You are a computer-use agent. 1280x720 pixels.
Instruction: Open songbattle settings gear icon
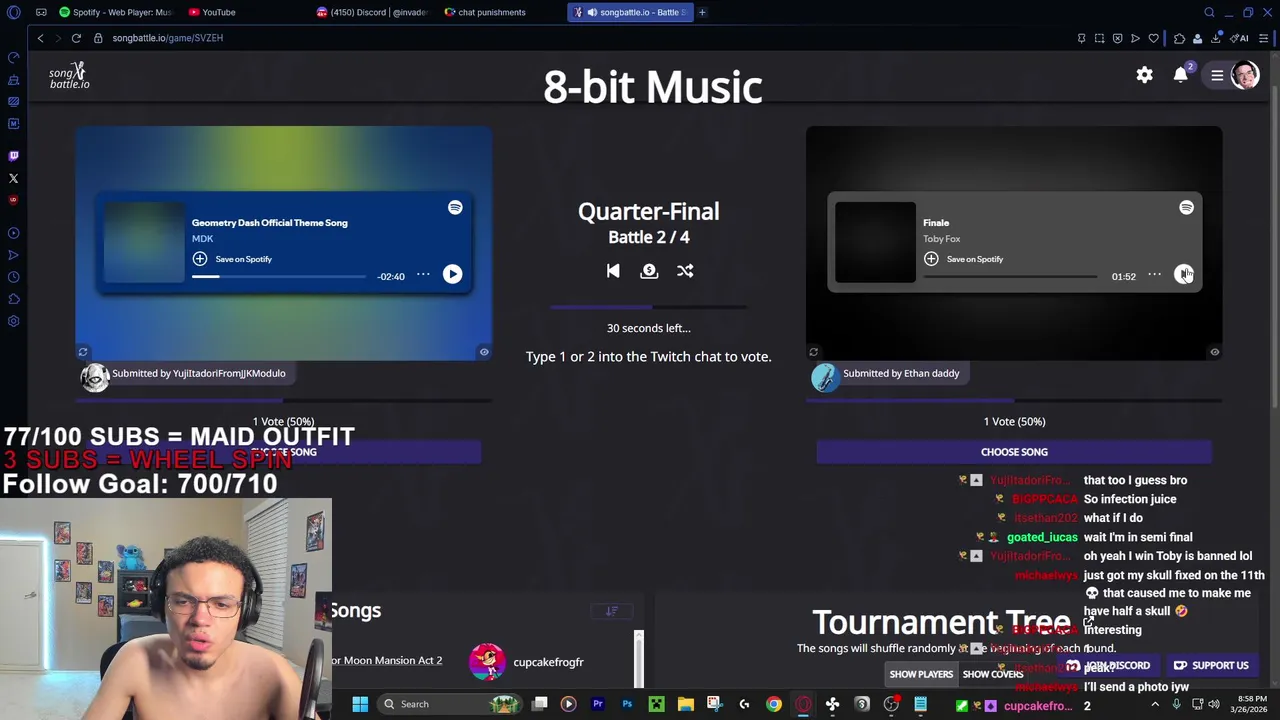1144,75
